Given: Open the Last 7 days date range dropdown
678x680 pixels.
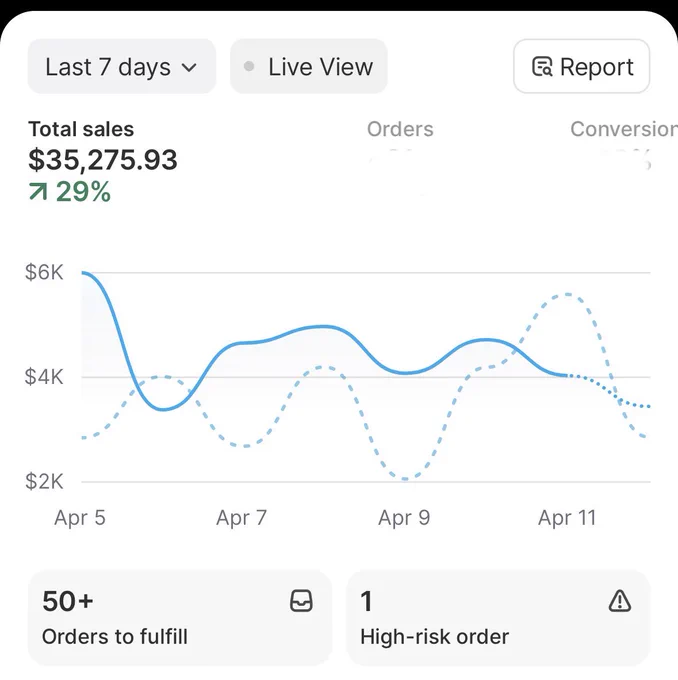Looking at the screenshot, I should (122, 66).
